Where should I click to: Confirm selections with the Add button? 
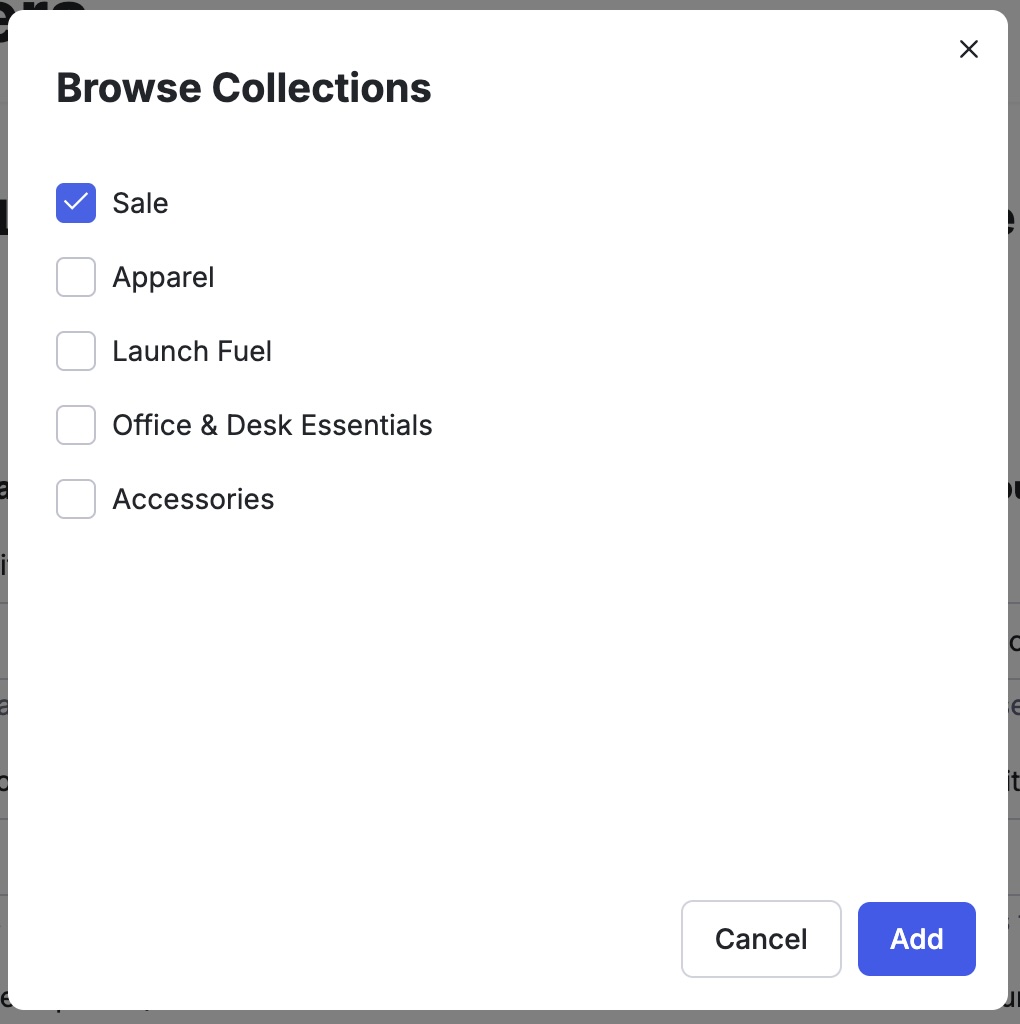[x=916, y=939]
